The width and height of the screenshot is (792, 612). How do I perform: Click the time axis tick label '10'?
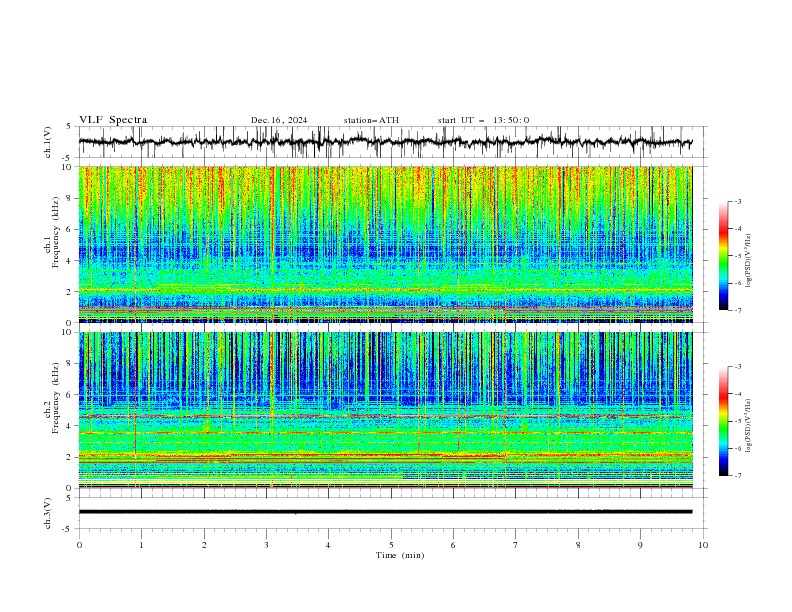[703, 545]
